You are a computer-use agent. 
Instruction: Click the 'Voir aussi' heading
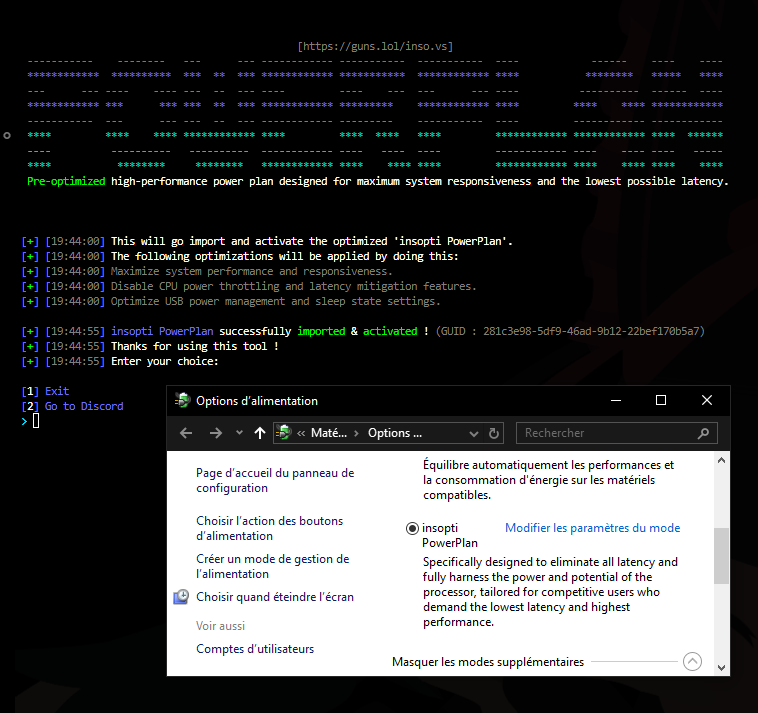coord(220,626)
